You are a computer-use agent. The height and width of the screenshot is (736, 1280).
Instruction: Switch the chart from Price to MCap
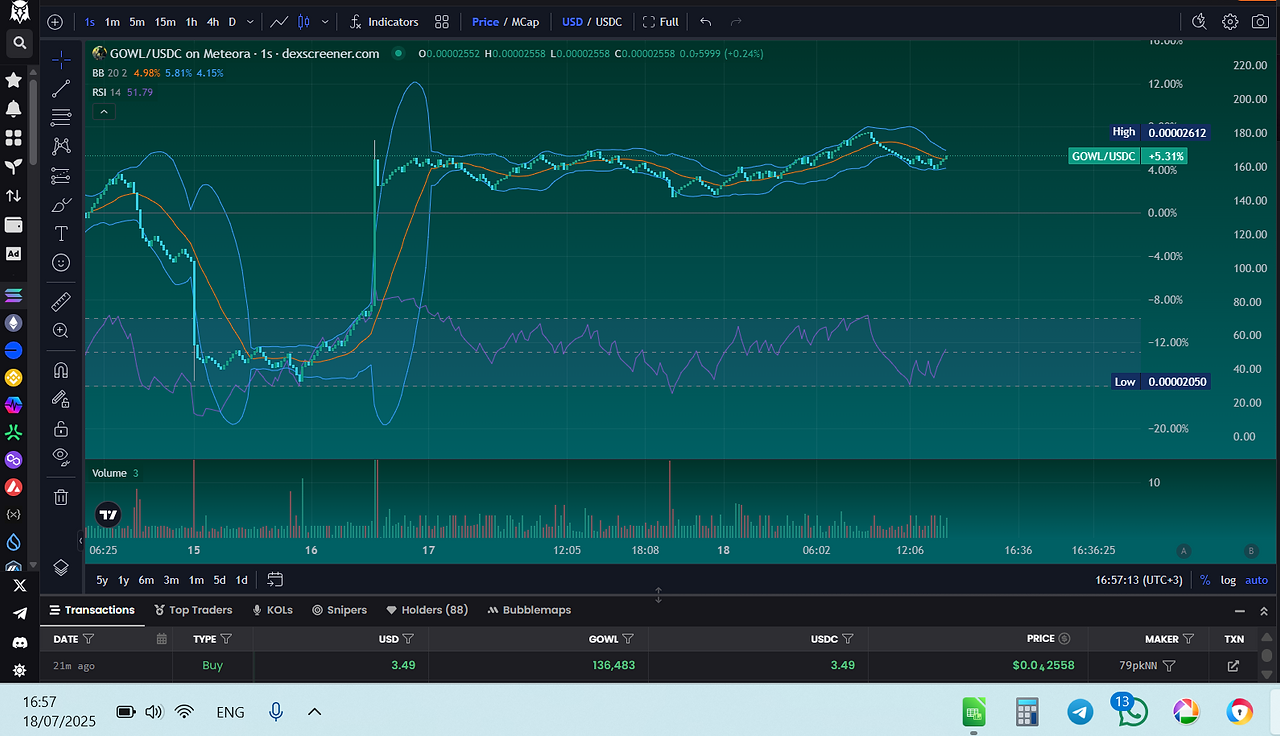[525, 22]
